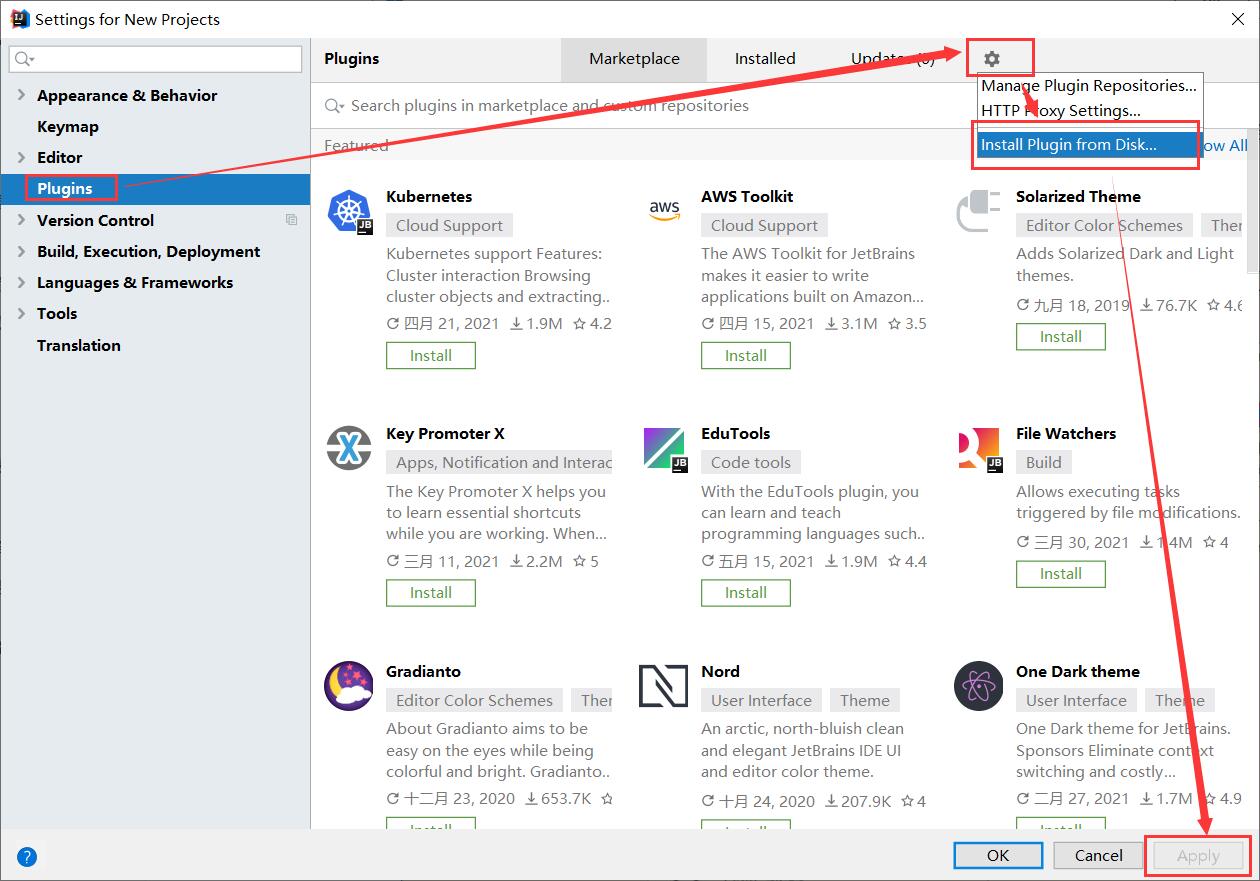Click the Cancel button

coord(1099,855)
